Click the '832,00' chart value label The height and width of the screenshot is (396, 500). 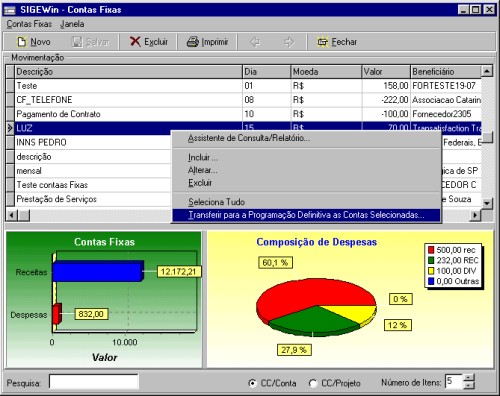click(x=91, y=314)
